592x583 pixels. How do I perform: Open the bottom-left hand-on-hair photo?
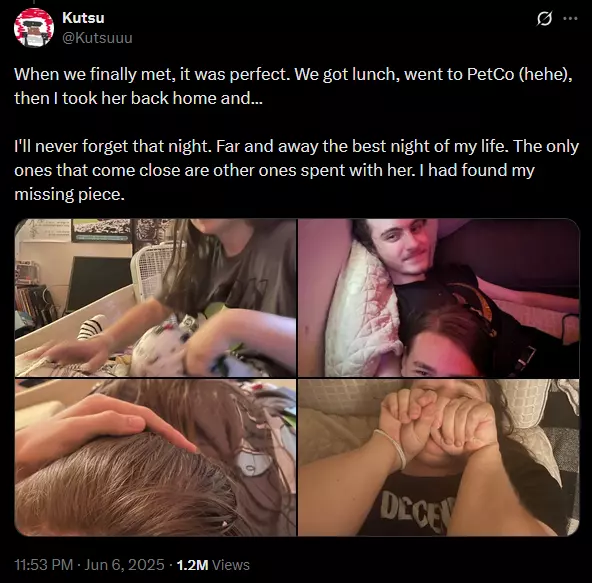[155, 457]
